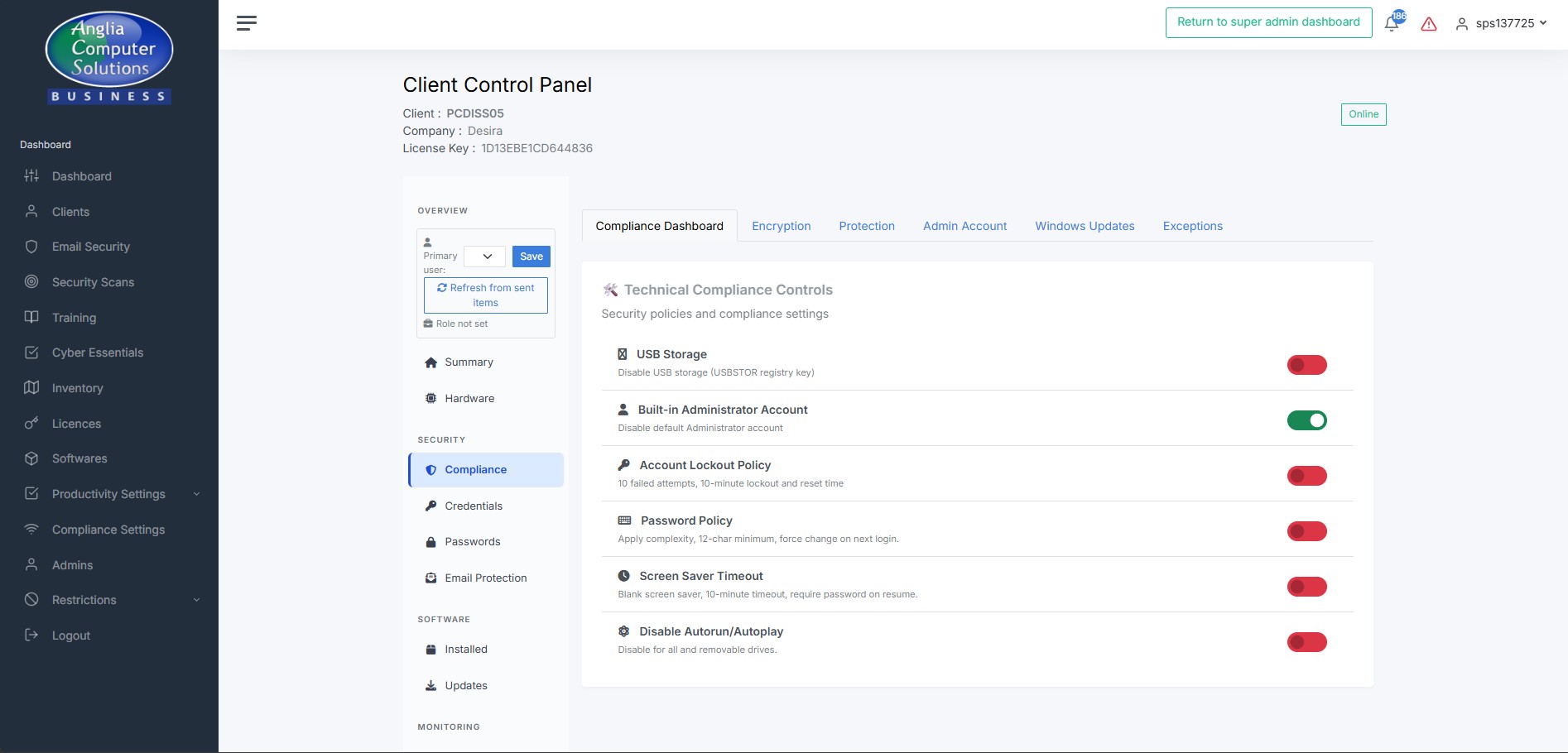This screenshot has height=753, width=1568.
Task: Click the Updates download icon
Action: 430,685
